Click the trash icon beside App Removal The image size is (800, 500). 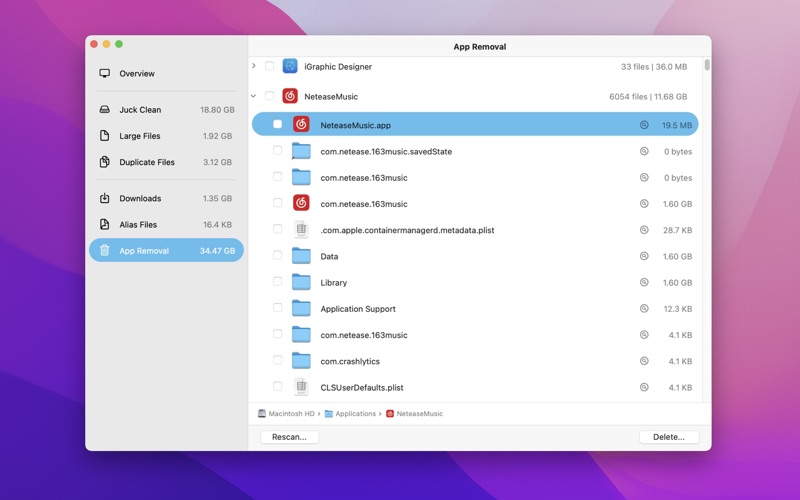(x=105, y=251)
